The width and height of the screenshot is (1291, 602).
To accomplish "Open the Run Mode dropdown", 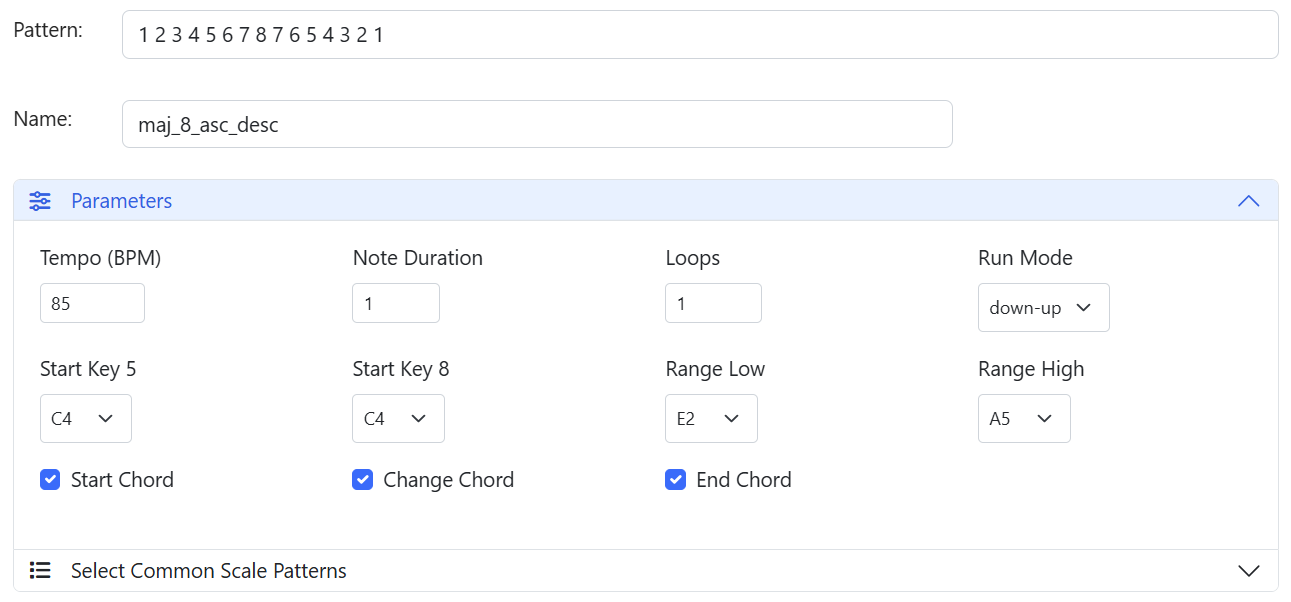I will click(x=1043, y=308).
